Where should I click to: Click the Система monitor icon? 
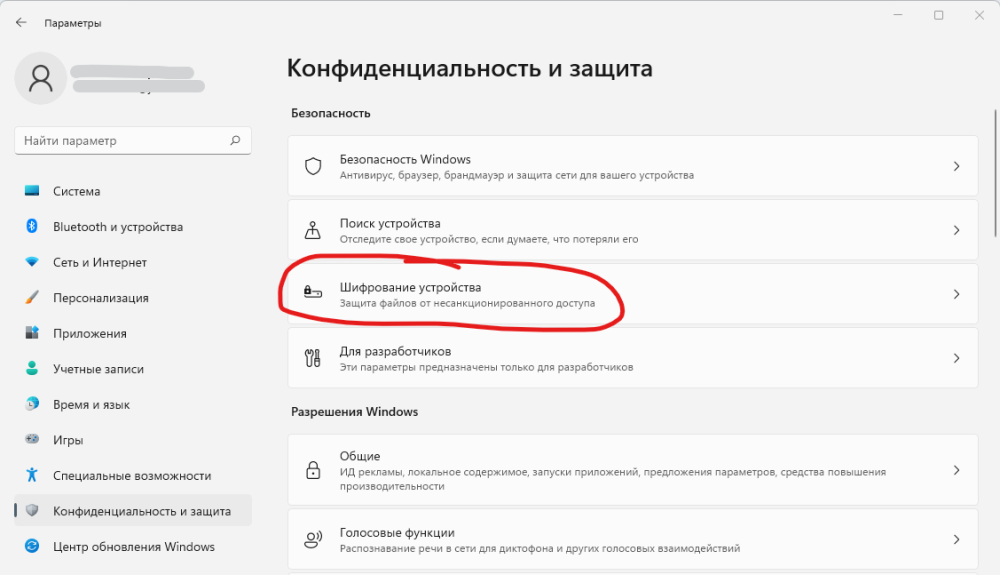pos(32,191)
